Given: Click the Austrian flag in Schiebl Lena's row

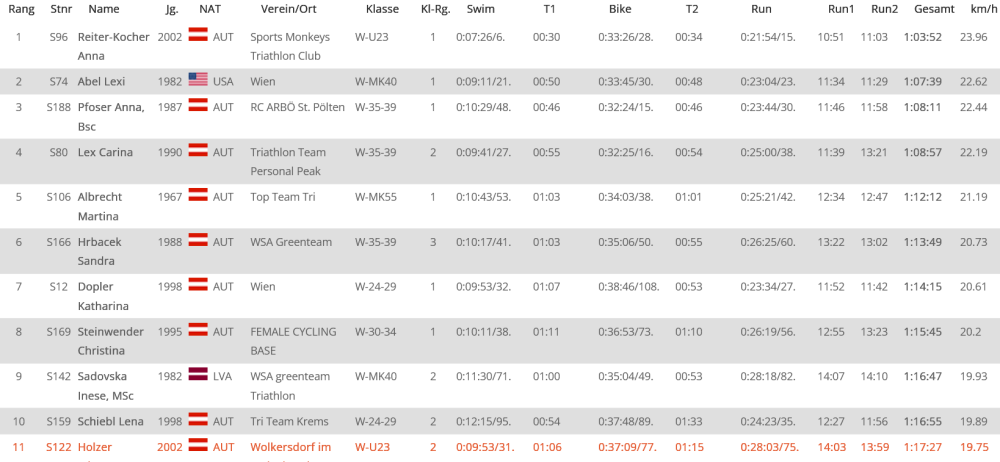Looking at the screenshot, I should [198, 420].
